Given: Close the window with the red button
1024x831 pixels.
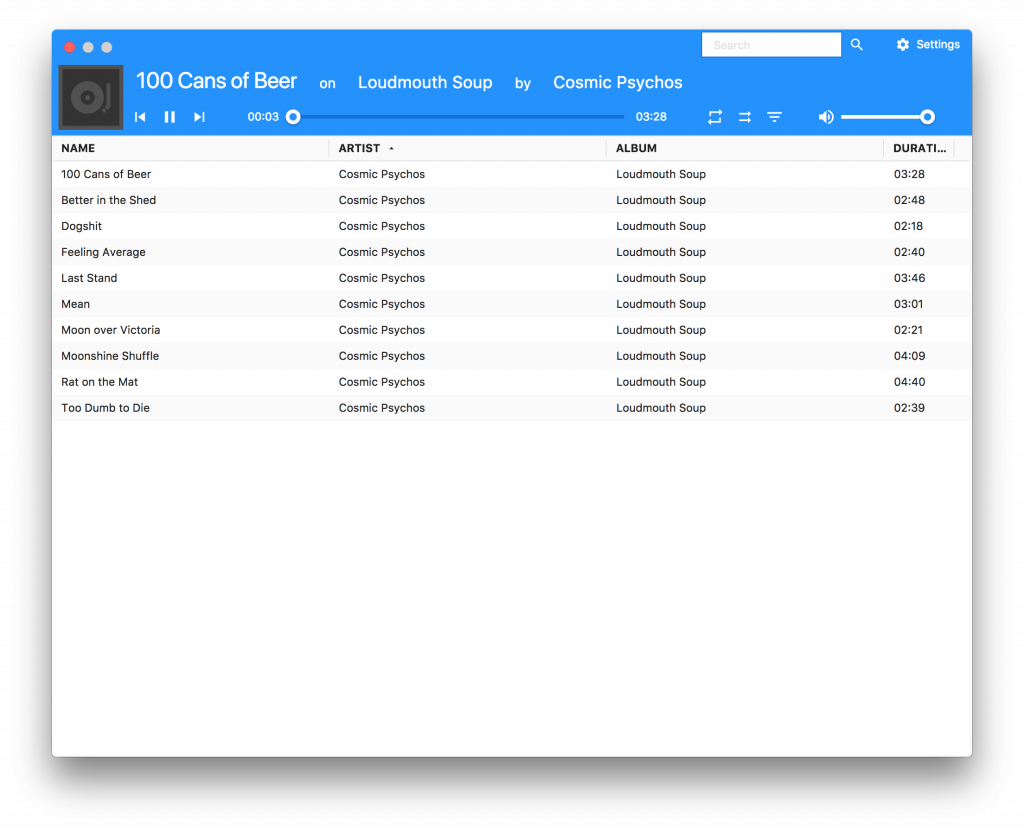Looking at the screenshot, I should tap(69, 47).
